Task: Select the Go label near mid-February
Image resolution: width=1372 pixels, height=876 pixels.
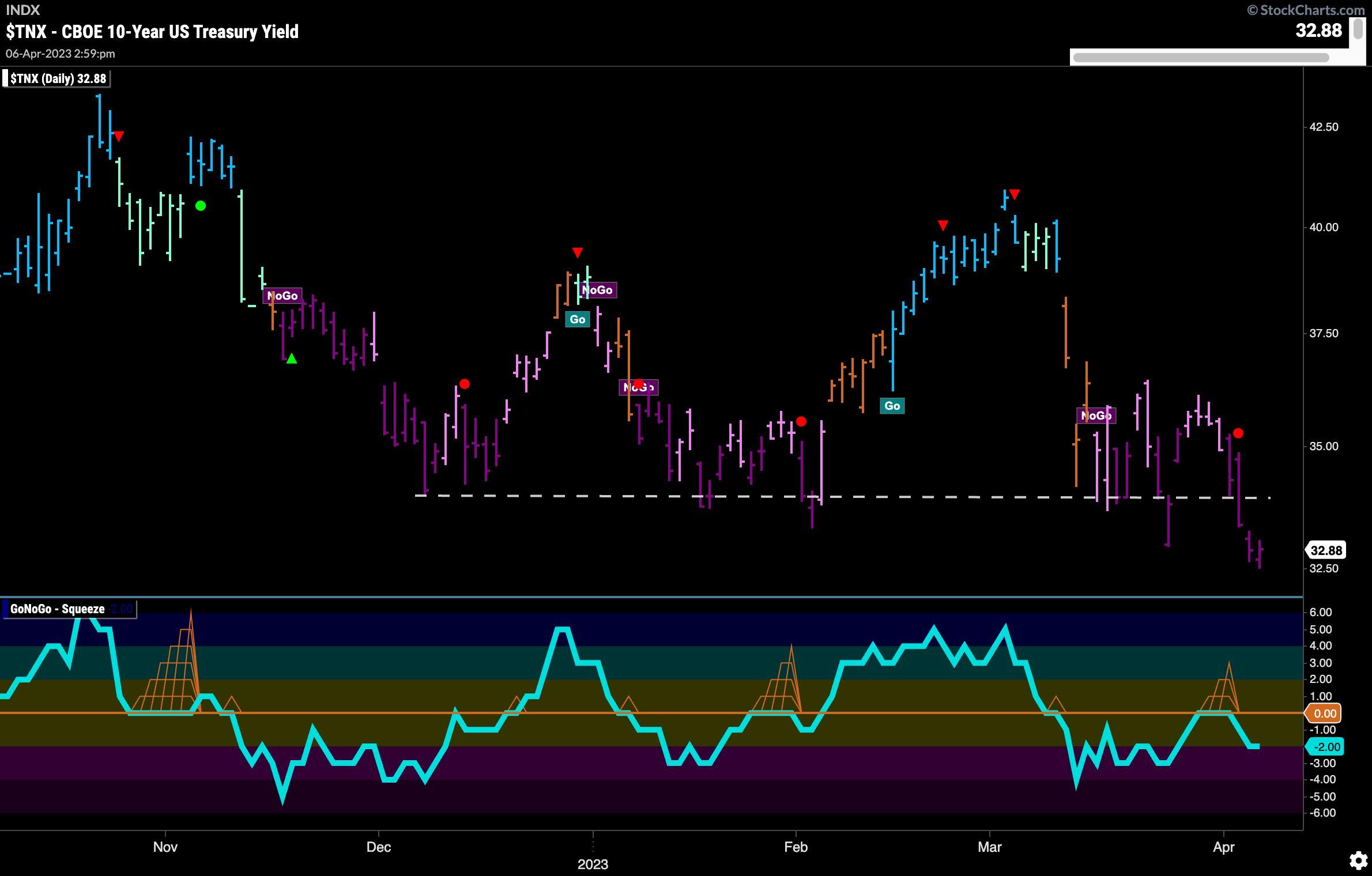Action: [892, 406]
